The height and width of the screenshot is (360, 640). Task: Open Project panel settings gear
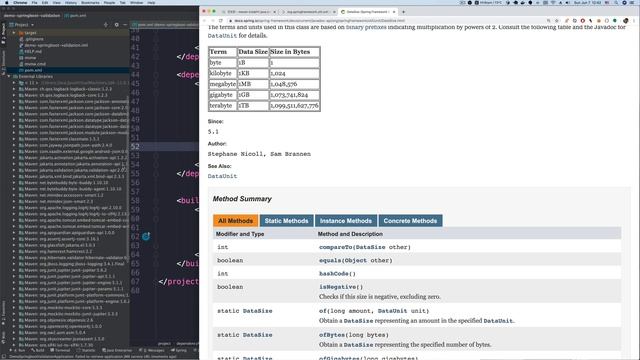[x=117, y=25]
